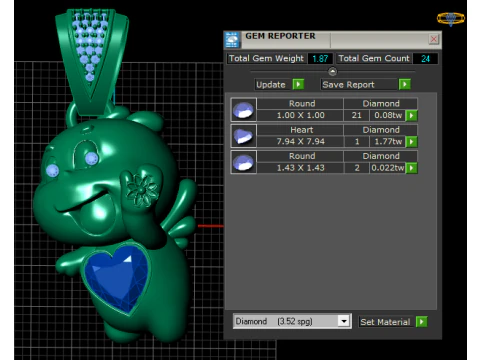Close the Gem Reporter panel
480x360 pixels.
[x=434, y=39]
